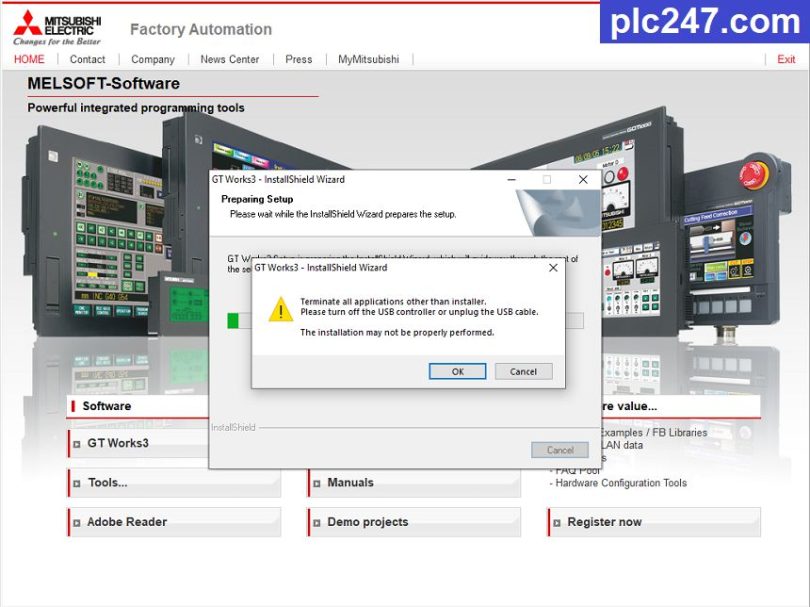Open Tools... using its square arrow icon
Screen dimensions: 810x607
coord(77,482)
